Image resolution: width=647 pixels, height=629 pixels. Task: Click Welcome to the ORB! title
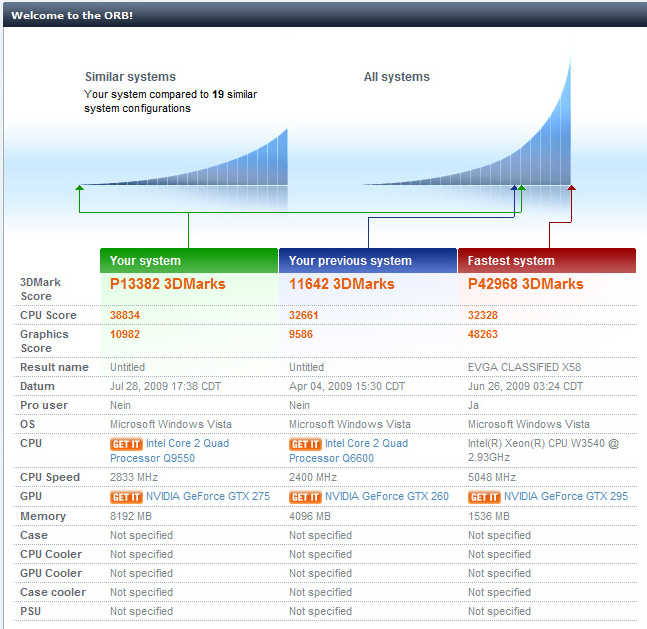[72, 15]
